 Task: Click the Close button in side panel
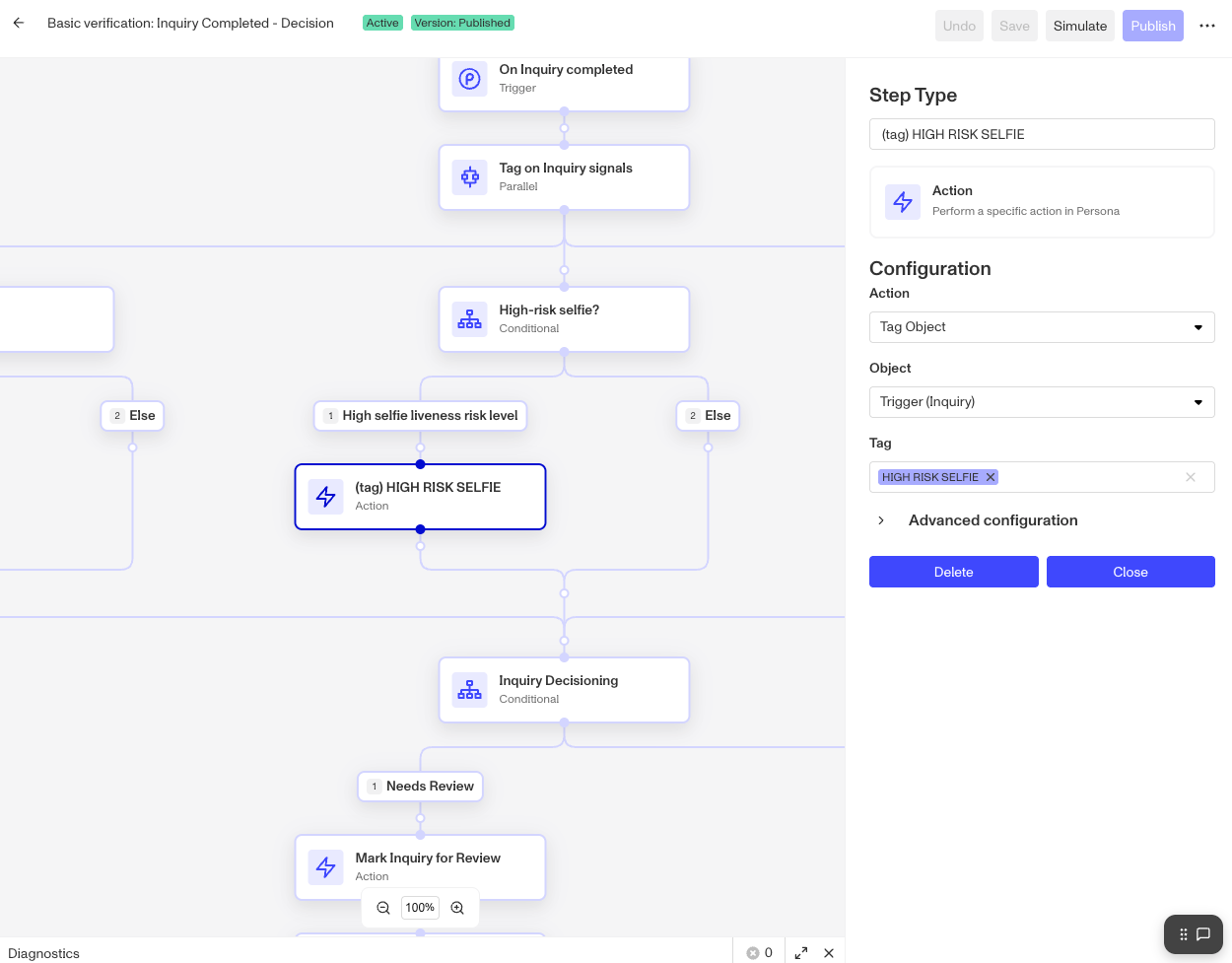click(1130, 572)
